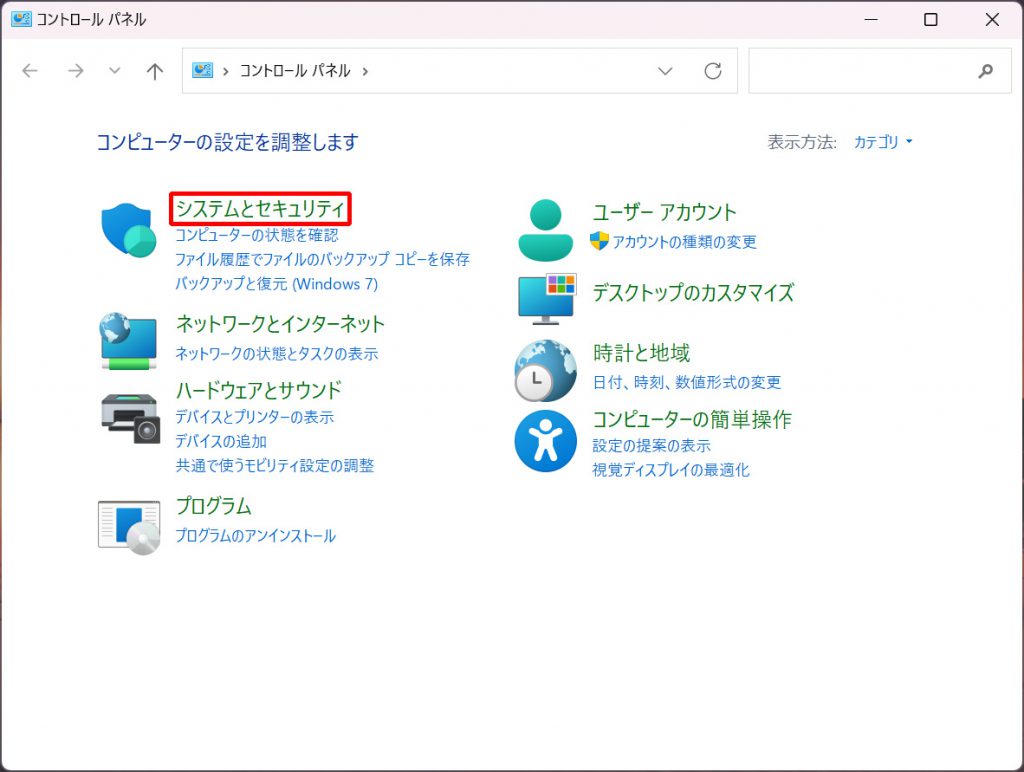Open コンピューターの状態を確認 link
1024x772 pixels.
pos(257,235)
